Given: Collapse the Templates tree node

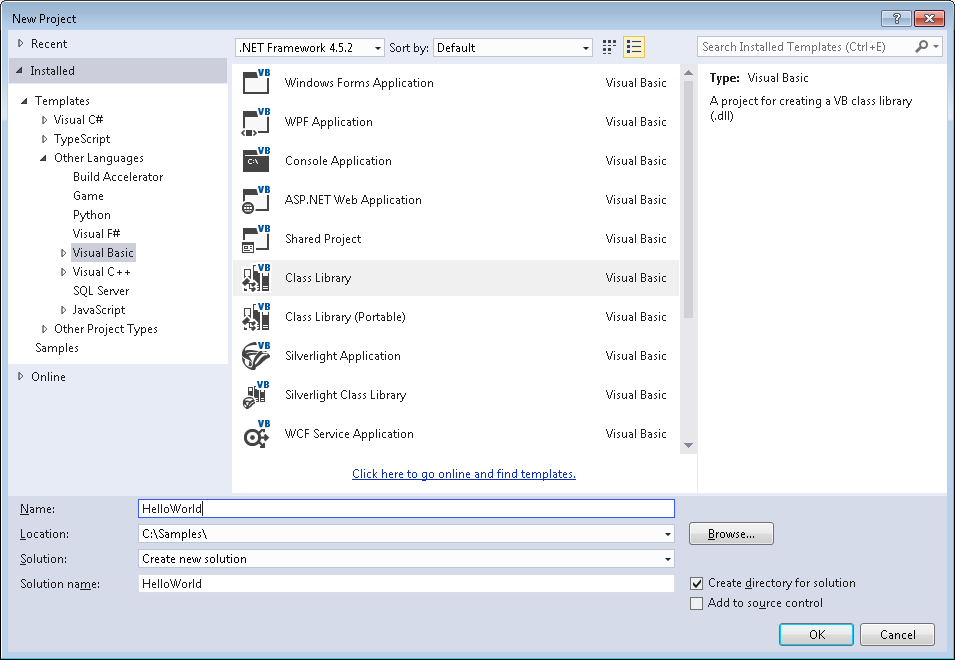Looking at the screenshot, I should click(24, 101).
